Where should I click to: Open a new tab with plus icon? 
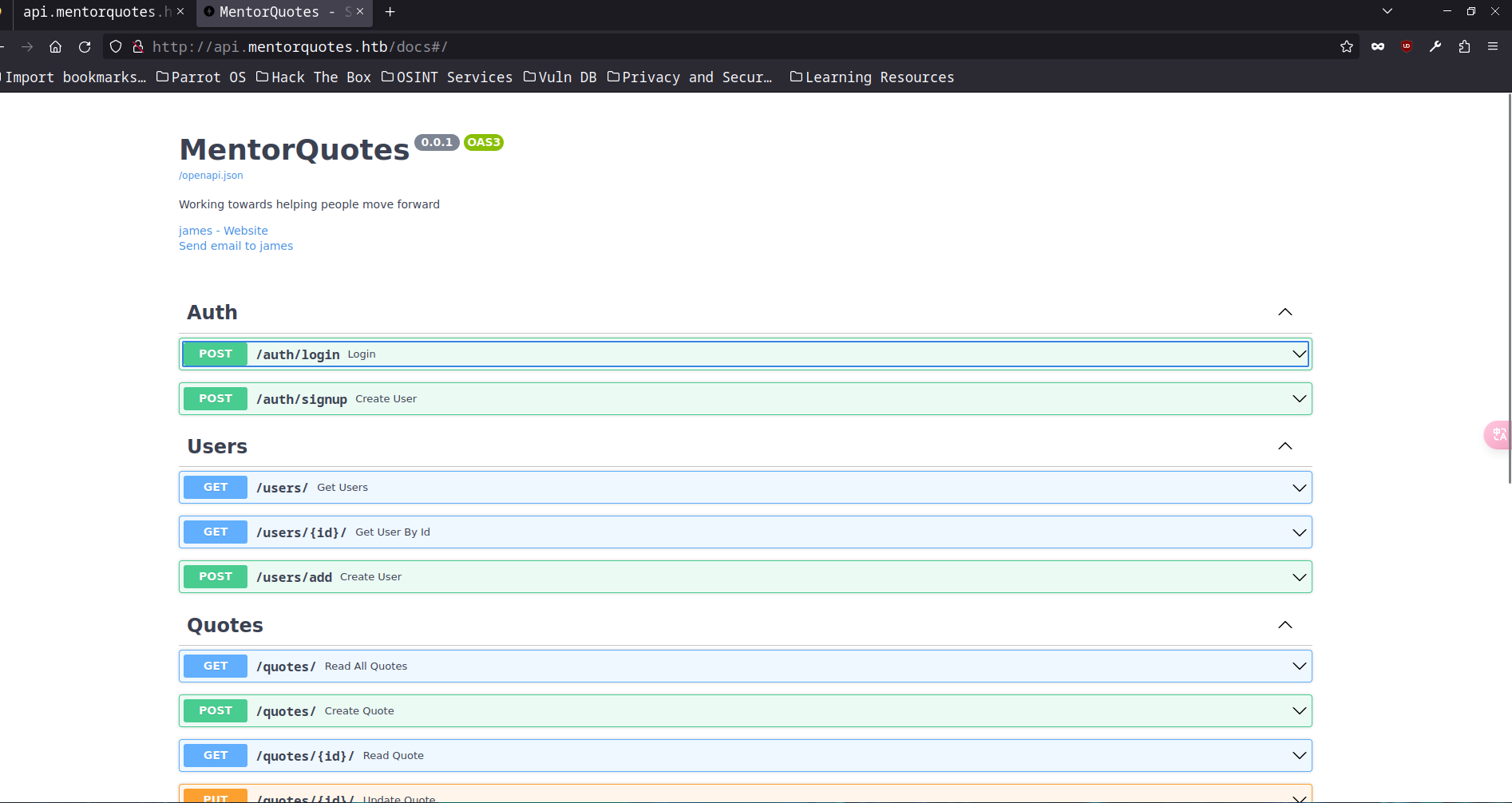coord(390,12)
